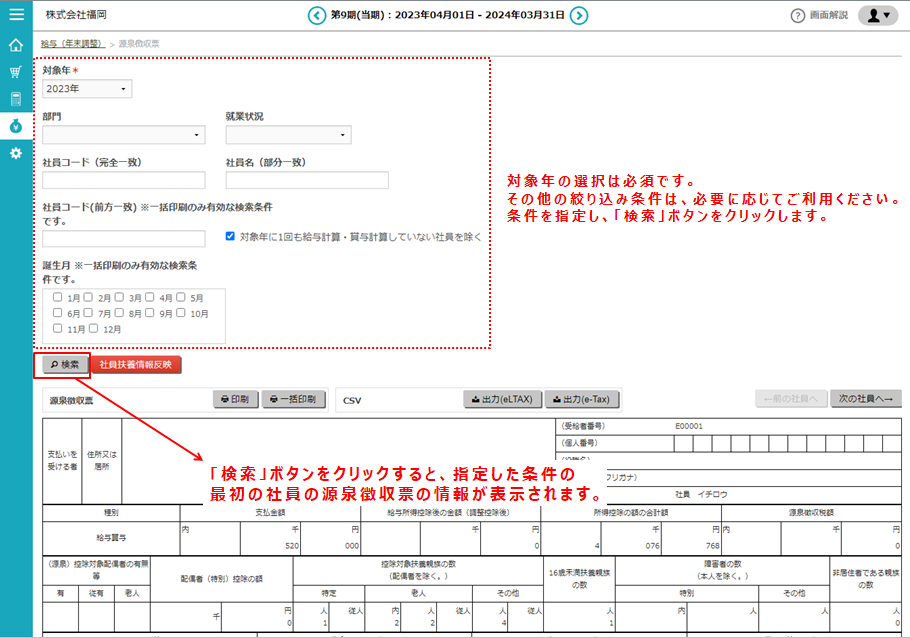Open the 対象年 2023年 dropdown

coord(87,89)
